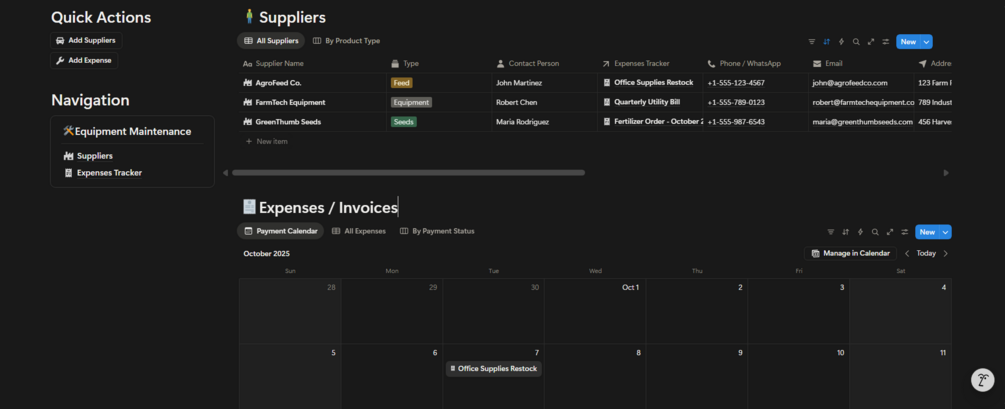1005x409 pixels.
Task: Expand the New dropdown arrow in Suppliers
Action: click(927, 42)
